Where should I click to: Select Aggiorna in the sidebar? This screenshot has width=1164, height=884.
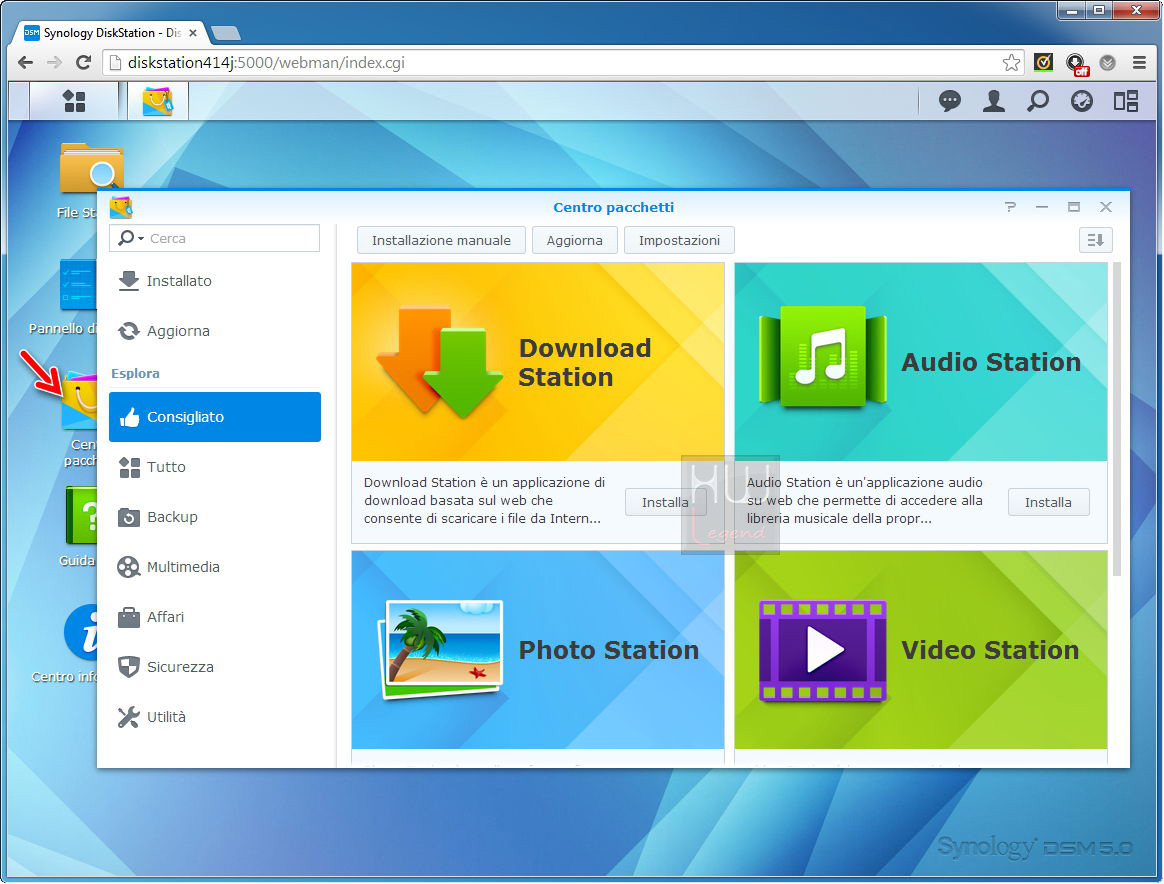[x=215, y=331]
